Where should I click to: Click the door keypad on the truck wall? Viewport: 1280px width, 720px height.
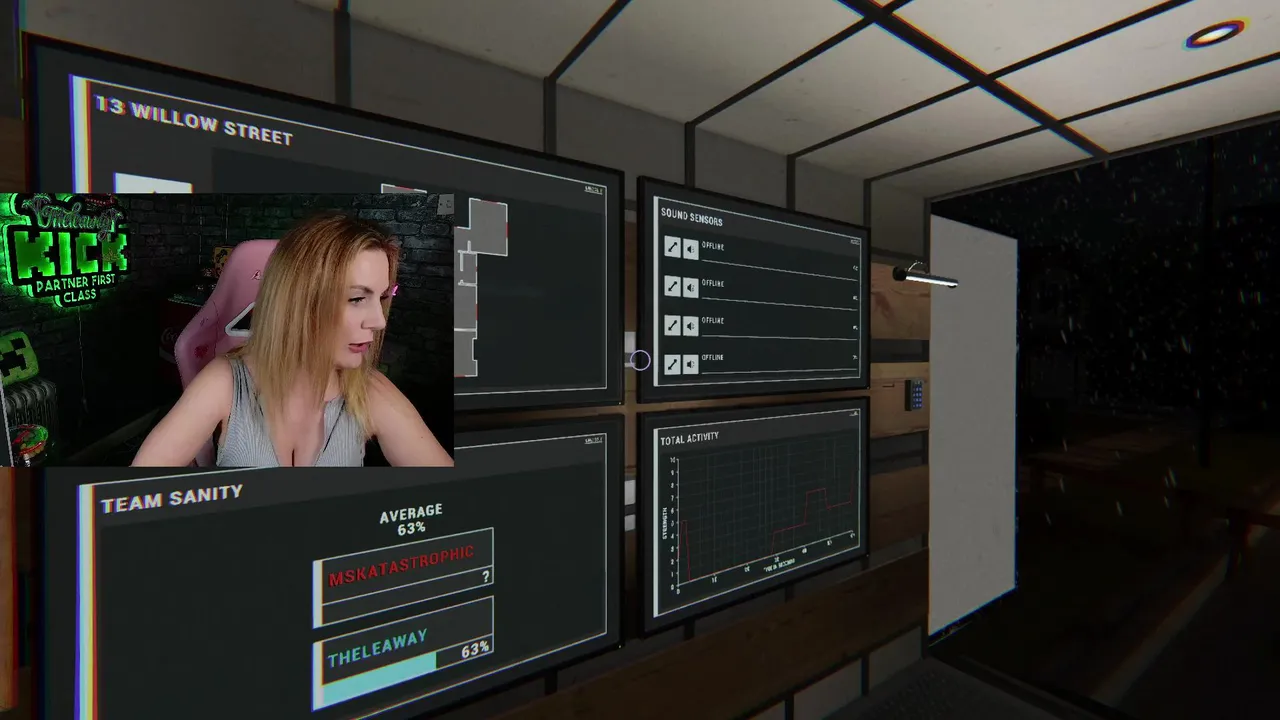[x=915, y=394]
